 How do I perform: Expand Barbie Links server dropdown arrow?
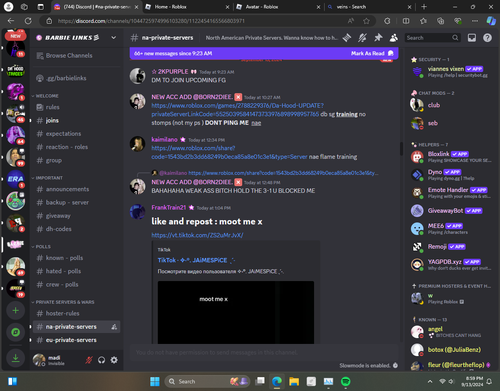113,38
